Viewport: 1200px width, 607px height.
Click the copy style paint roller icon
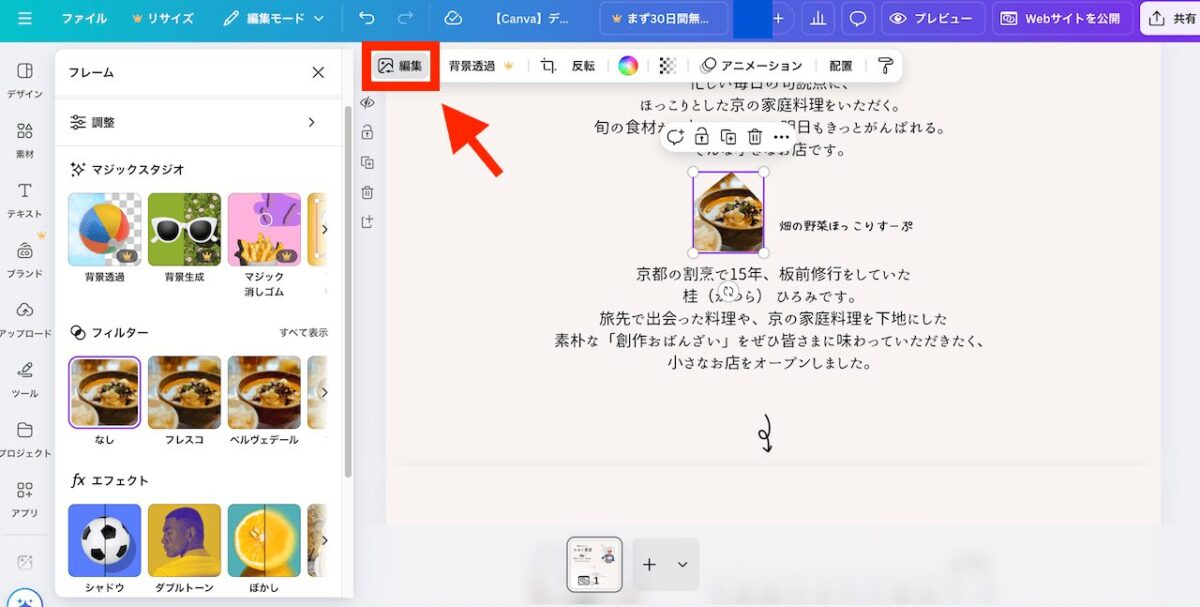click(x=885, y=66)
